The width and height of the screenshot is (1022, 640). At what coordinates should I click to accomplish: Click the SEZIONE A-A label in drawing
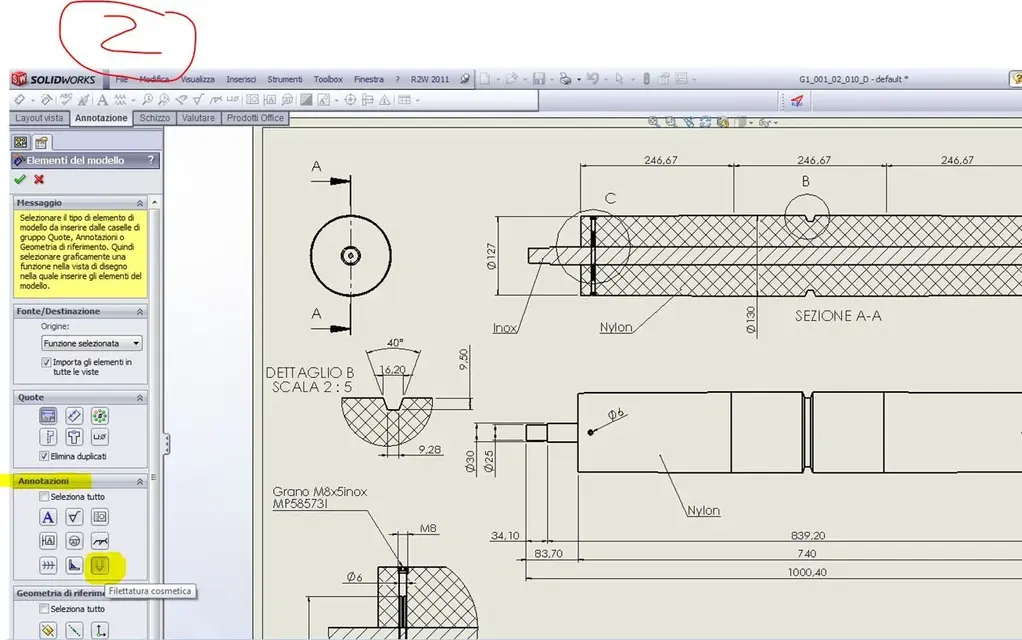[838, 316]
